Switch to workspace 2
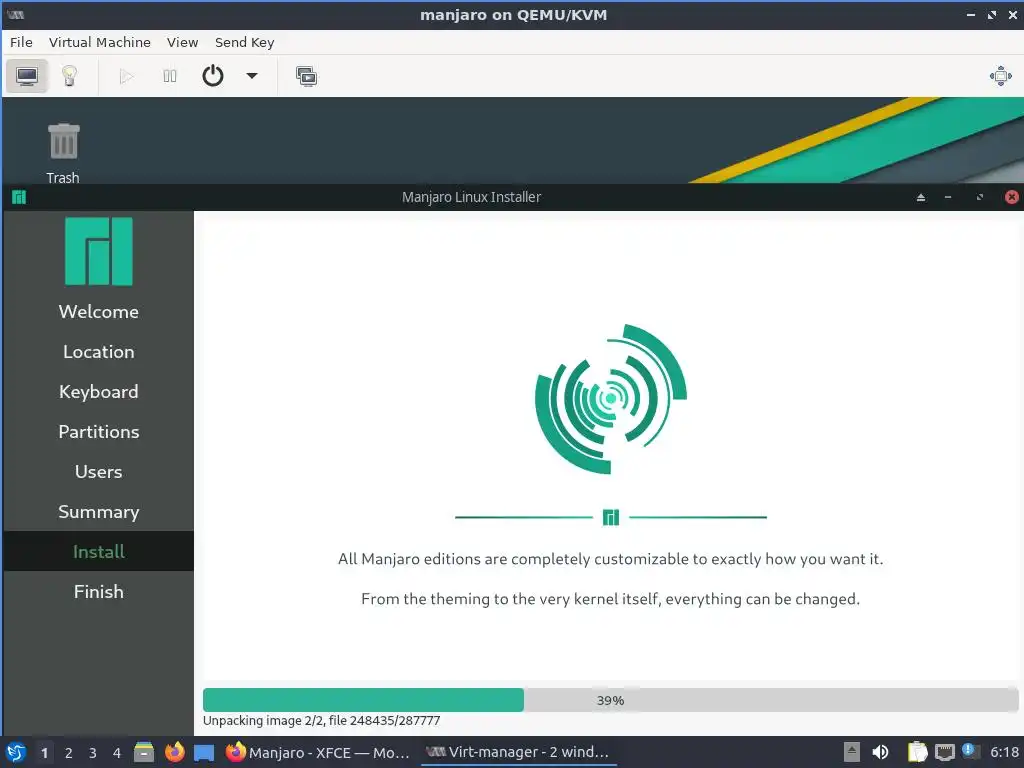Viewport: 1024px width, 768px height. pos(69,752)
